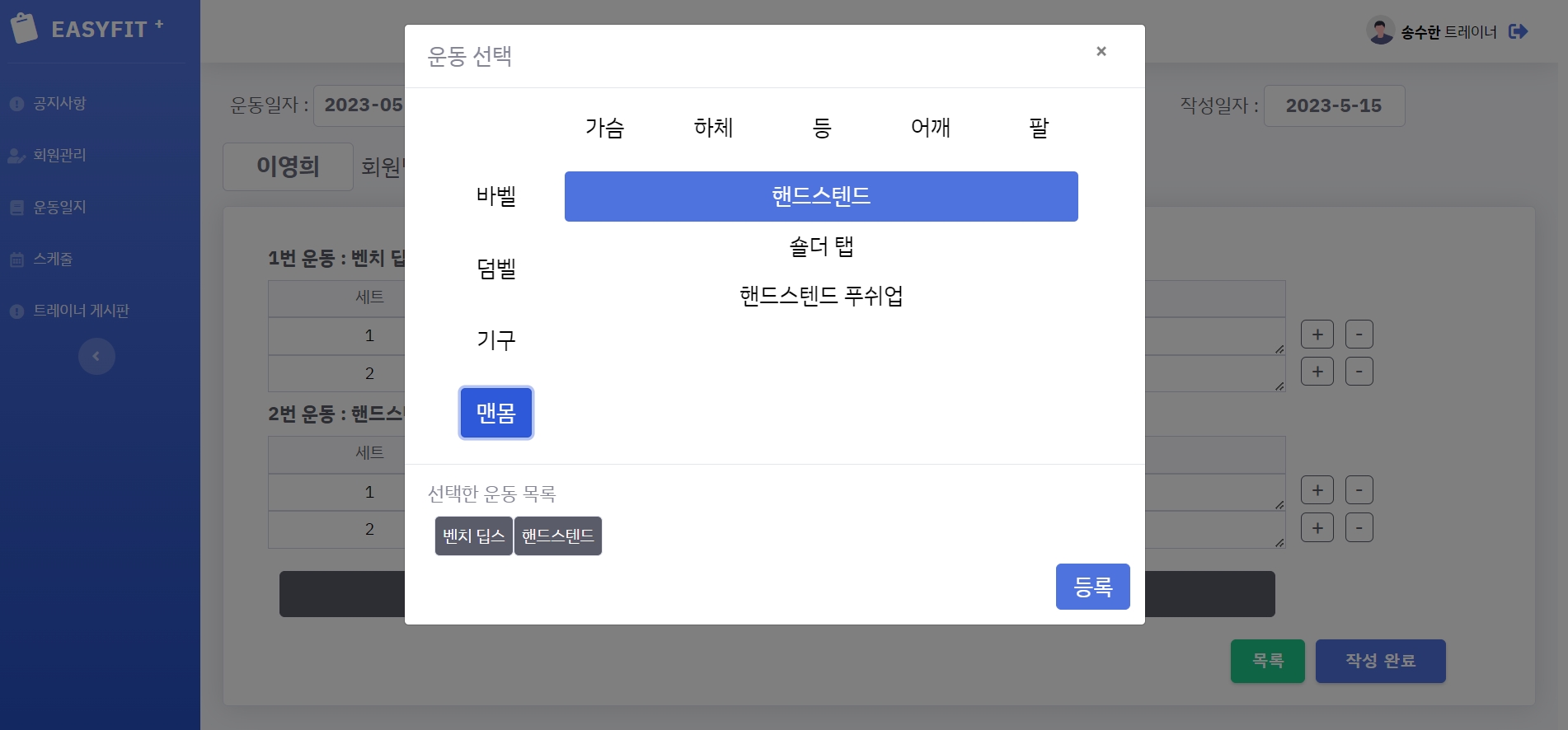
Task: Select the 등 body part tab
Action: (x=822, y=128)
